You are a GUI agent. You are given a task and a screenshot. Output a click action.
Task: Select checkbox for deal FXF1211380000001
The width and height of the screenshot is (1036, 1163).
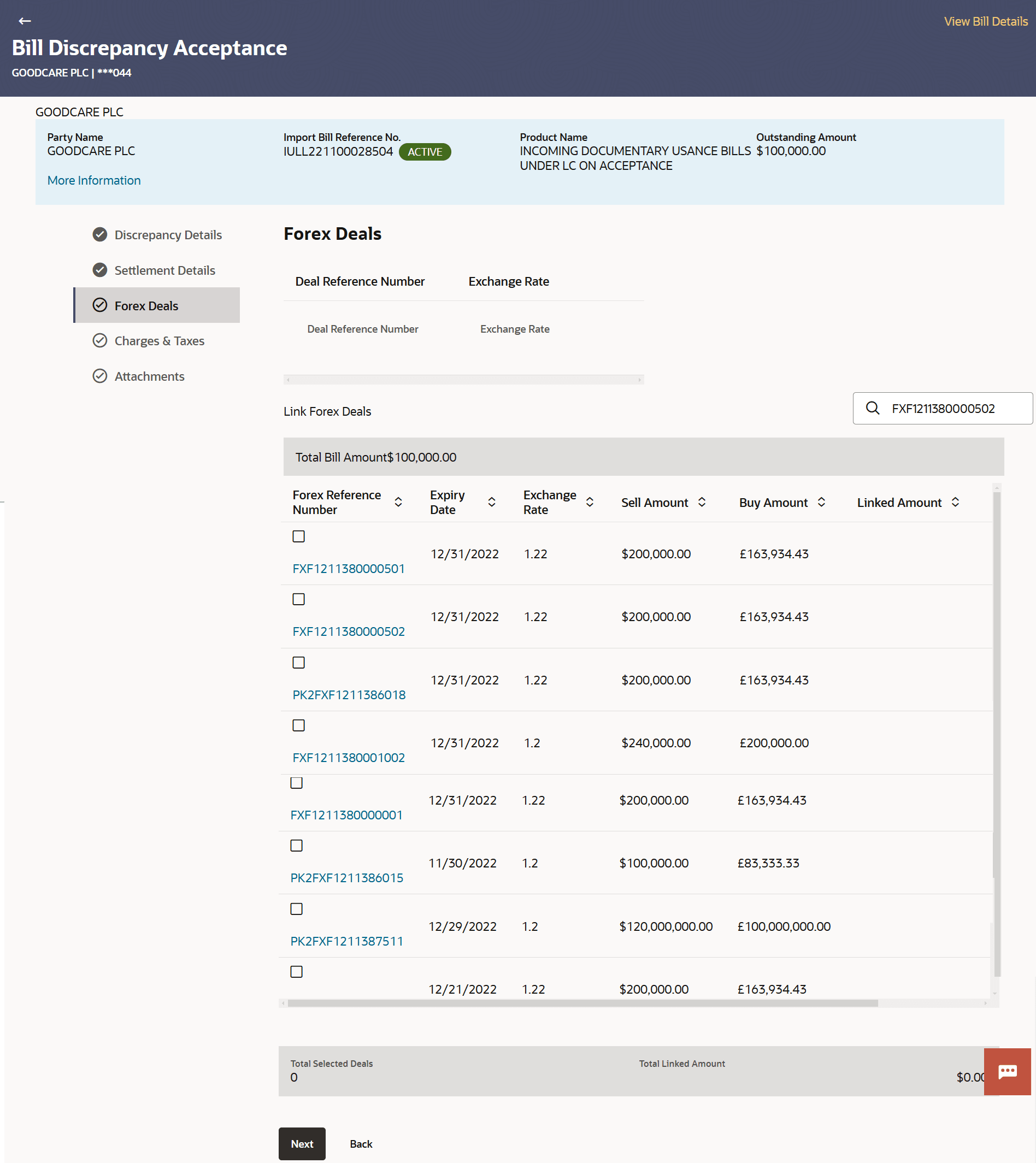pyautogui.click(x=297, y=783)
